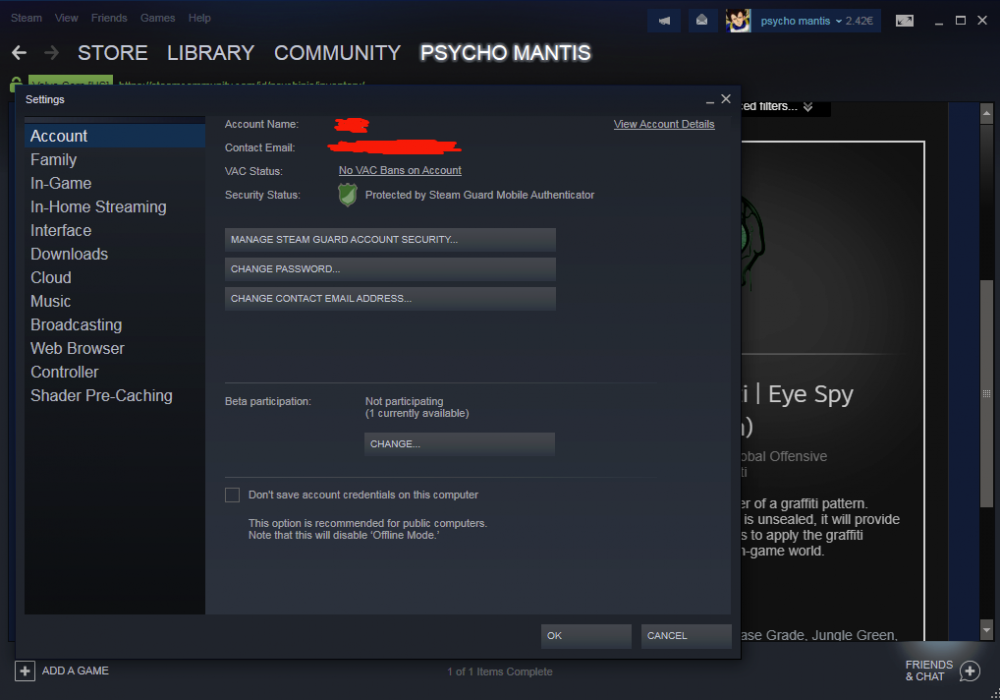Click Manage Steam Guard Account Security button

390,240
